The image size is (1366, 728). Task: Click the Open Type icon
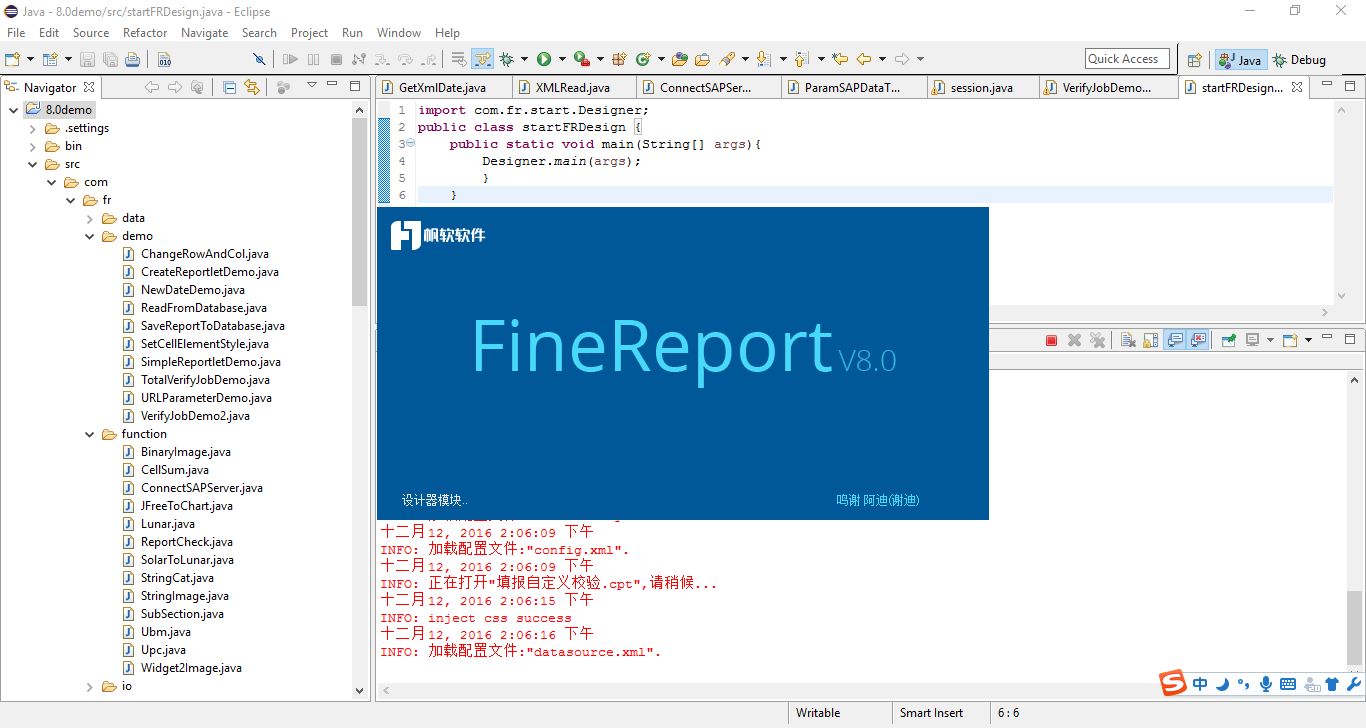(x=680, y=59)
